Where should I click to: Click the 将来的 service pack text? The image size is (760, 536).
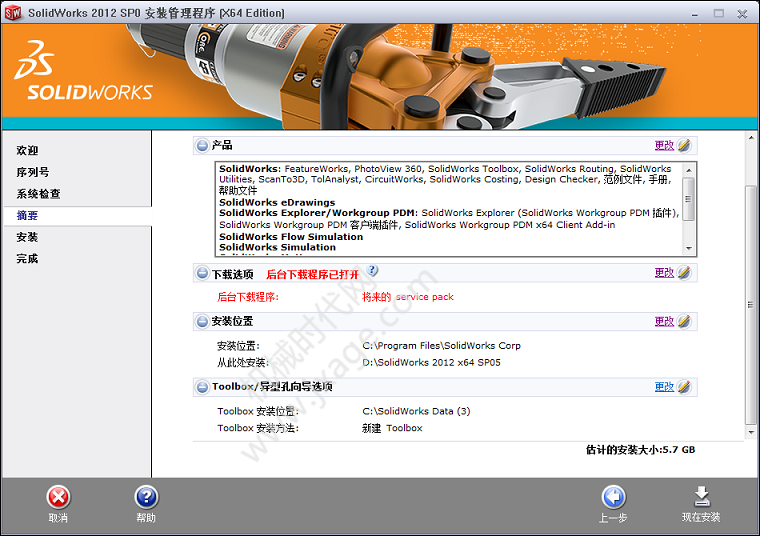pos(408,297)
